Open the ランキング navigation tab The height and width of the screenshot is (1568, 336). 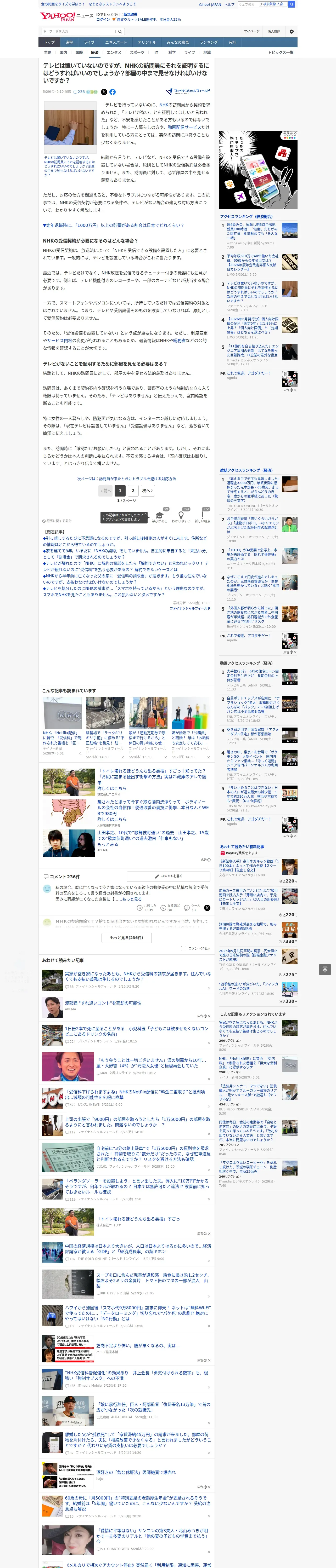209,43
